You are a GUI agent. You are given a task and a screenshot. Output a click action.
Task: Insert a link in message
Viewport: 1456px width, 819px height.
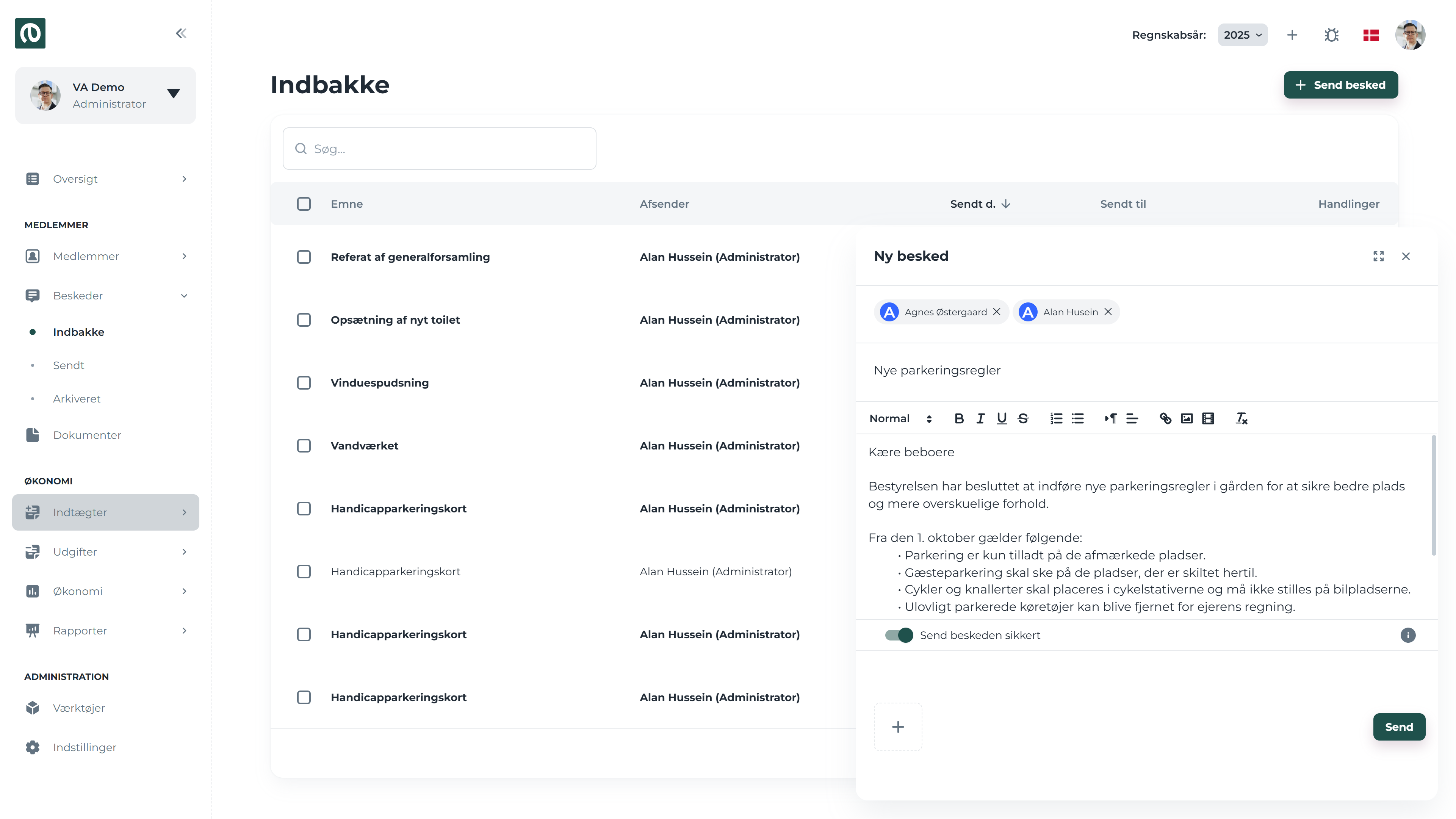[1165, 418]
